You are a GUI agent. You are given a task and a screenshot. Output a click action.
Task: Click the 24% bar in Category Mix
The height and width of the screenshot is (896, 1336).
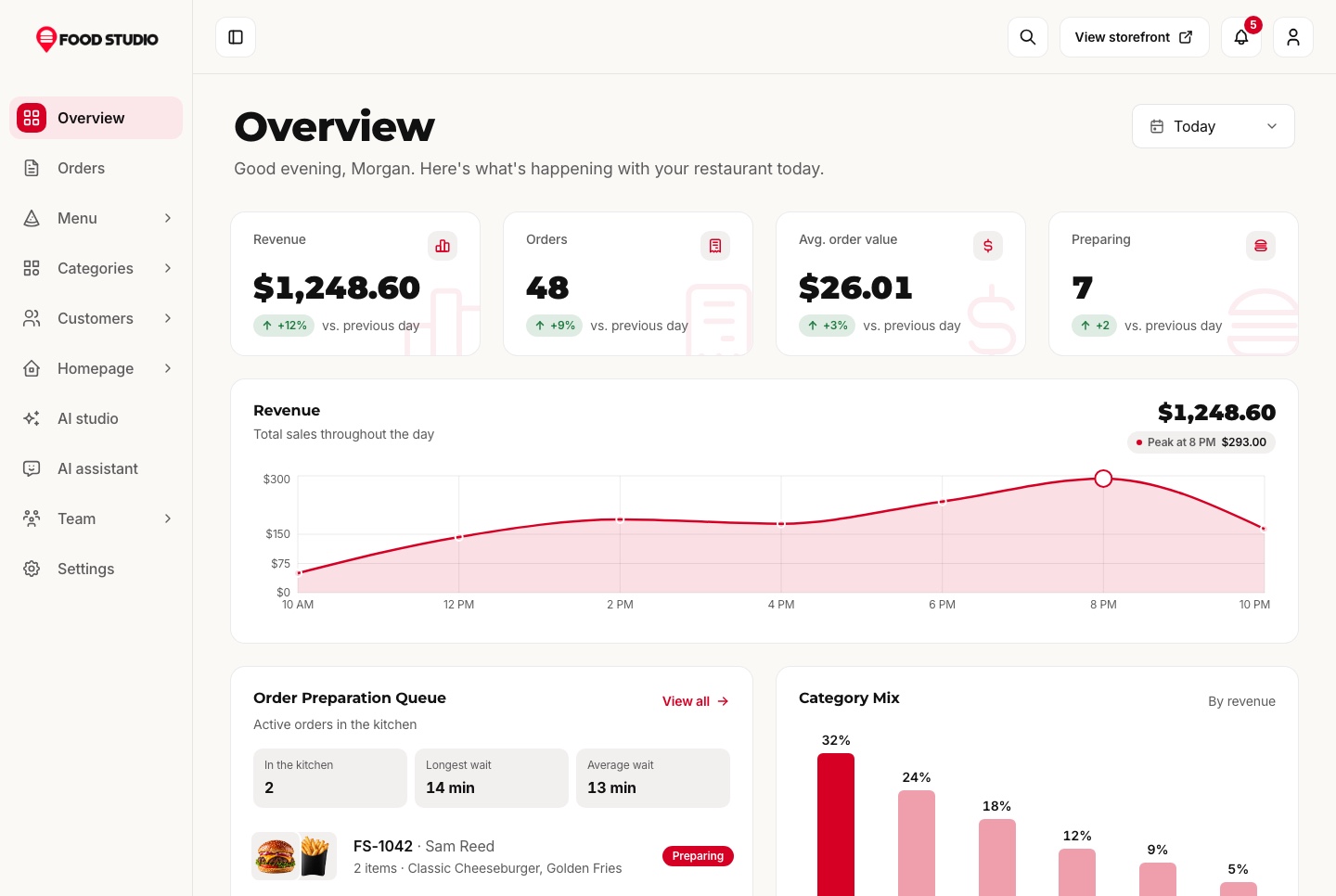[917, 843]
